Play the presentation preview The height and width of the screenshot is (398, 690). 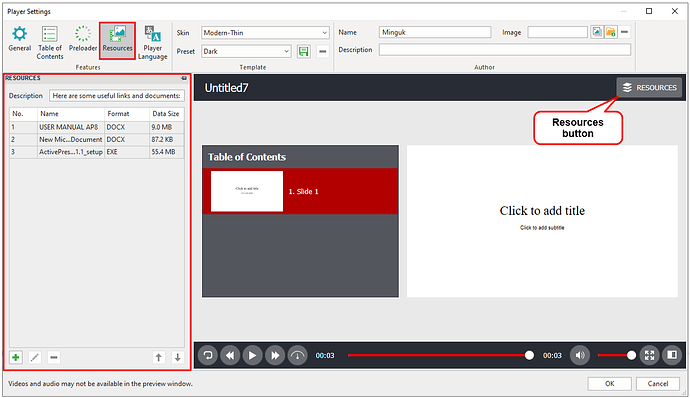pos(253,355)
